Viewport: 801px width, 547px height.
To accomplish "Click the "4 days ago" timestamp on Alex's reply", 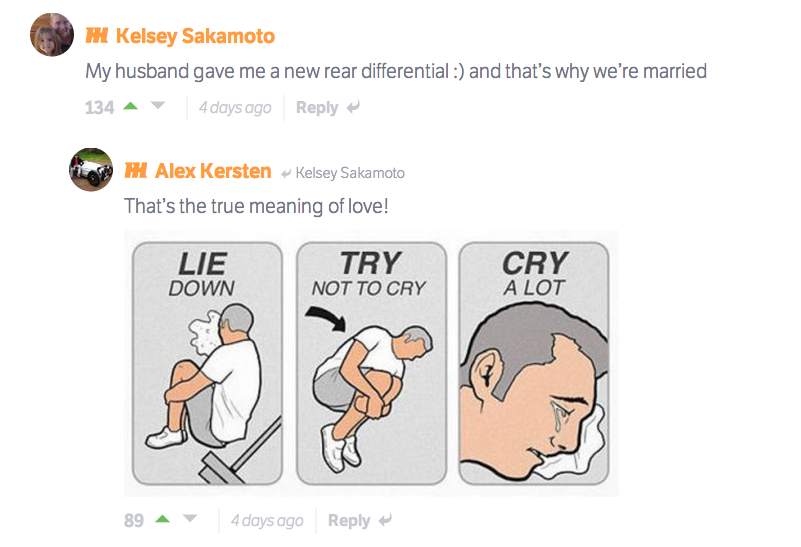I will pos(267,520).
